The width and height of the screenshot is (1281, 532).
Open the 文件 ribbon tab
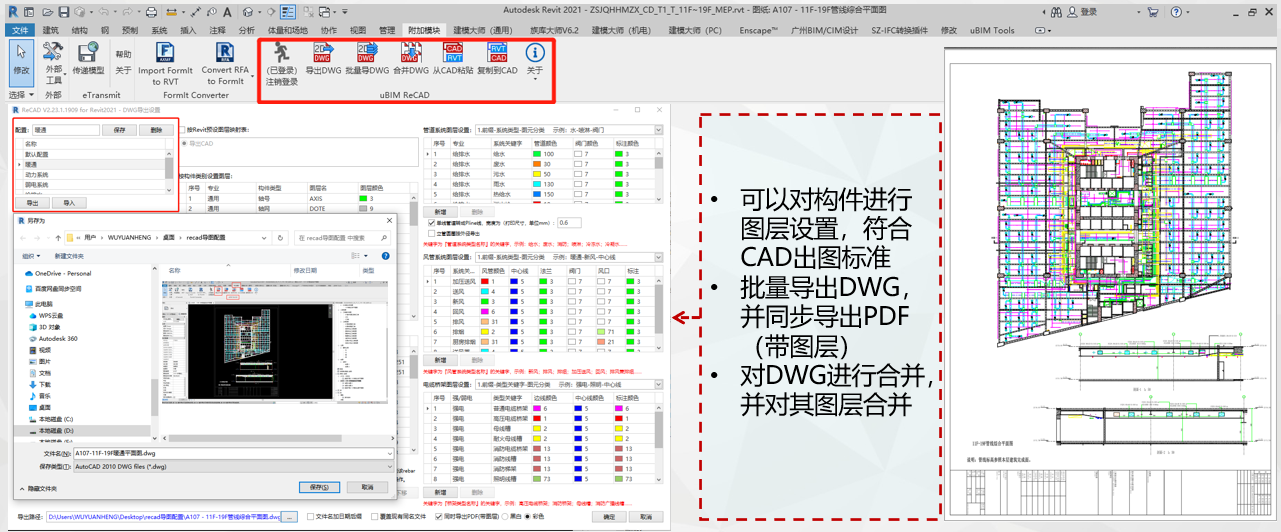pyautogui.click(x=19, y=30)
